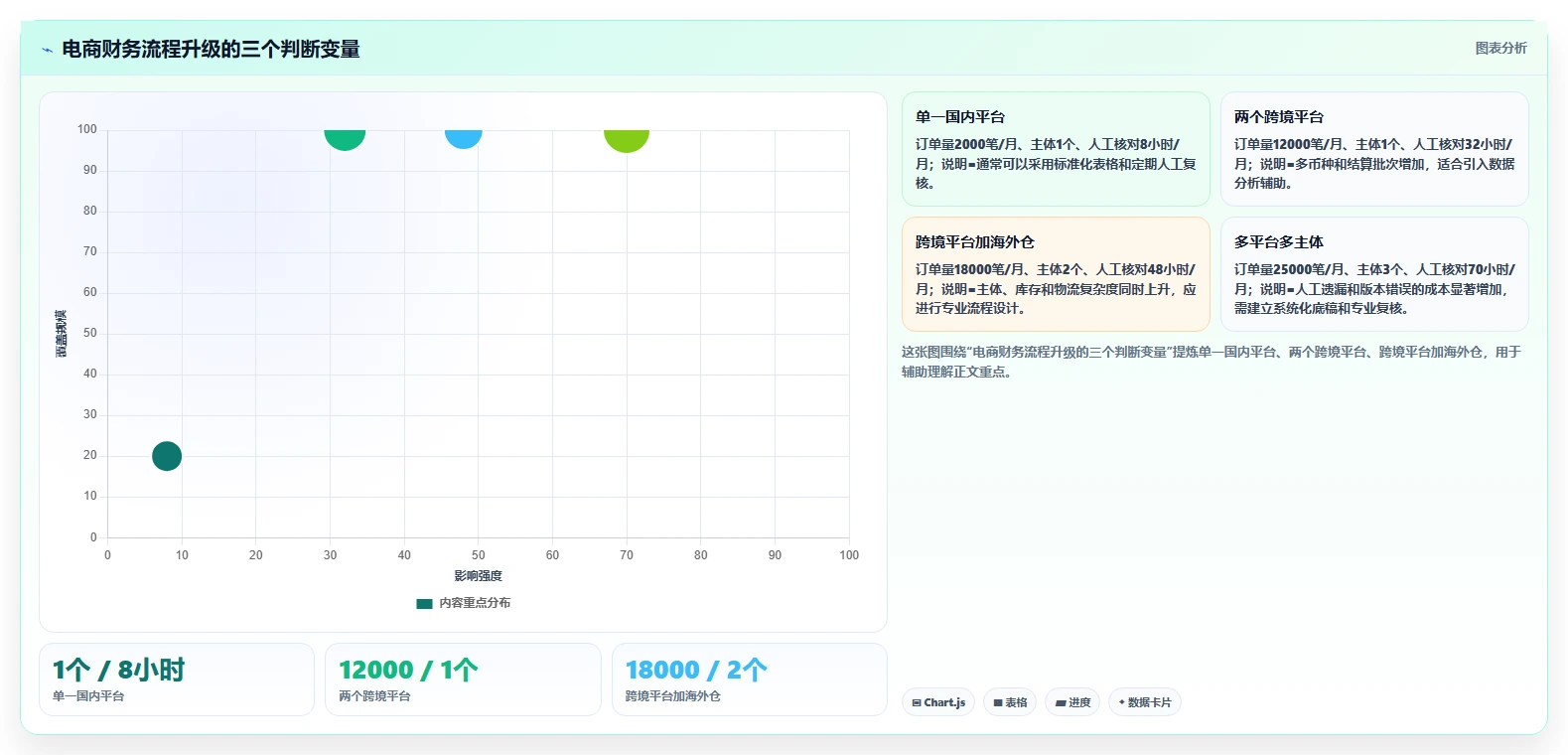This screenshot has width=1568, height=755.
Task: Click the 内容重点分布 legend text
Action: pyautogui.click(x=475, y=603)
